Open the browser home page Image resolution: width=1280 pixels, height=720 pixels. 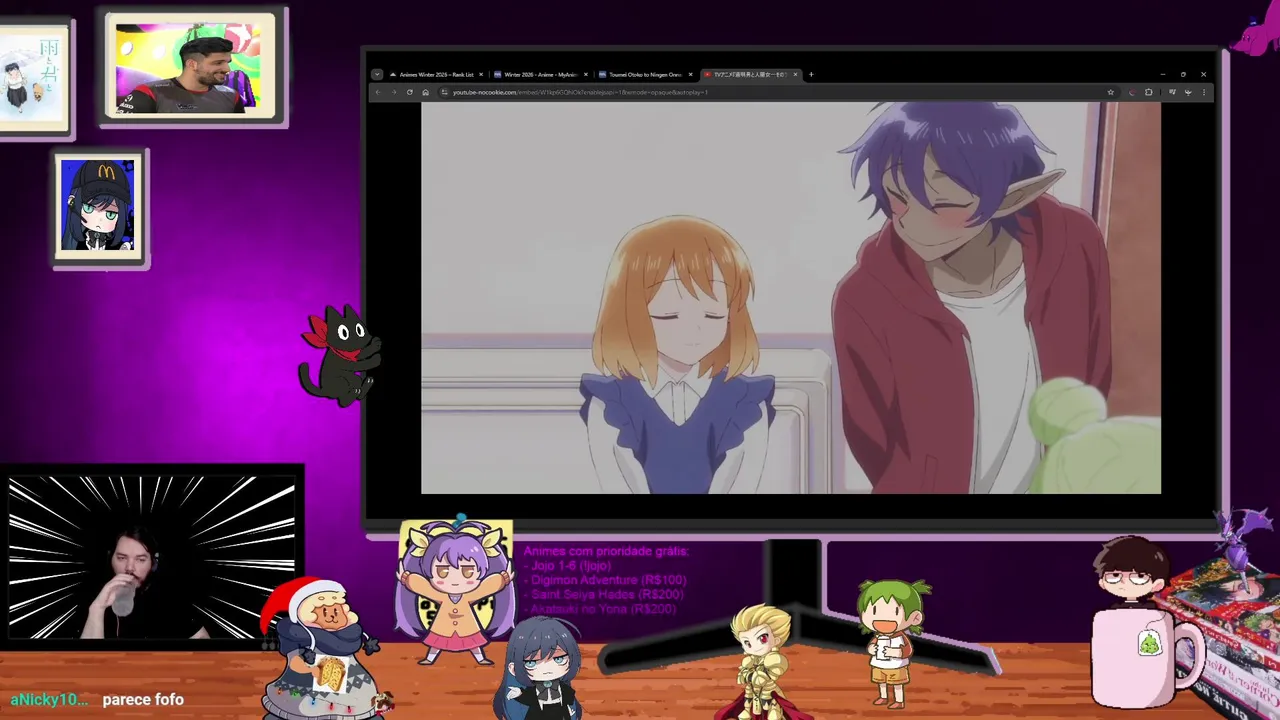click(425, 92)
